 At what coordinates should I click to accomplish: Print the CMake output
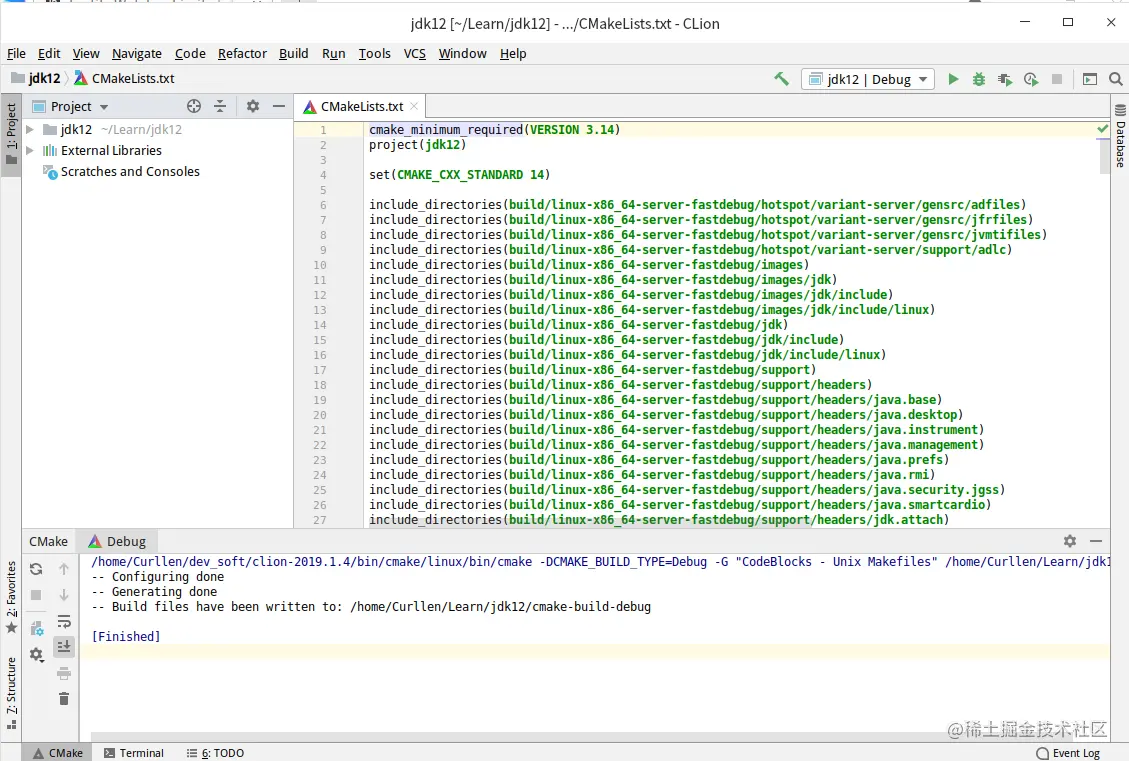click(63, 673)
